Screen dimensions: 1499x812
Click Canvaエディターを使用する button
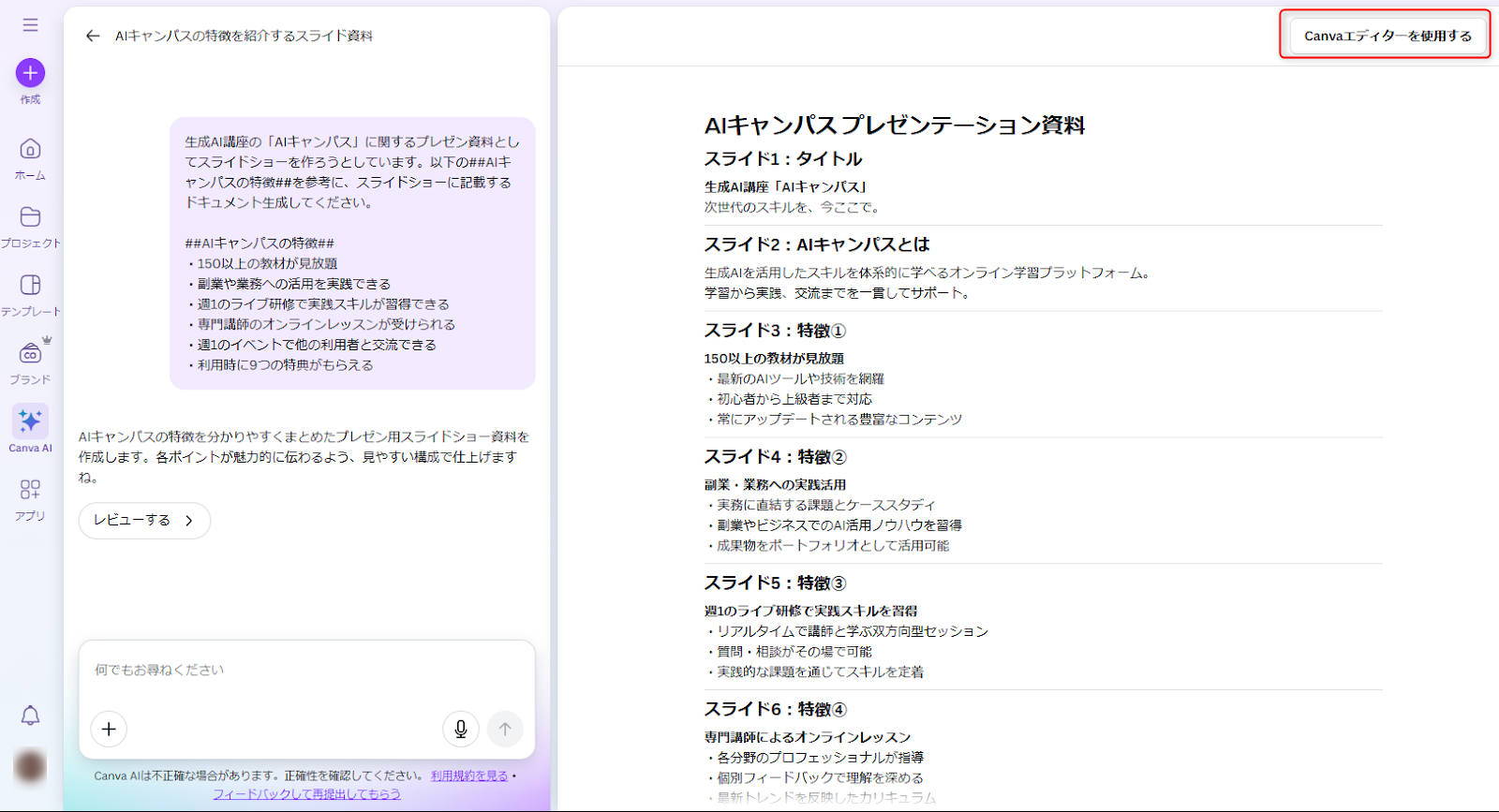[1387, 36]
